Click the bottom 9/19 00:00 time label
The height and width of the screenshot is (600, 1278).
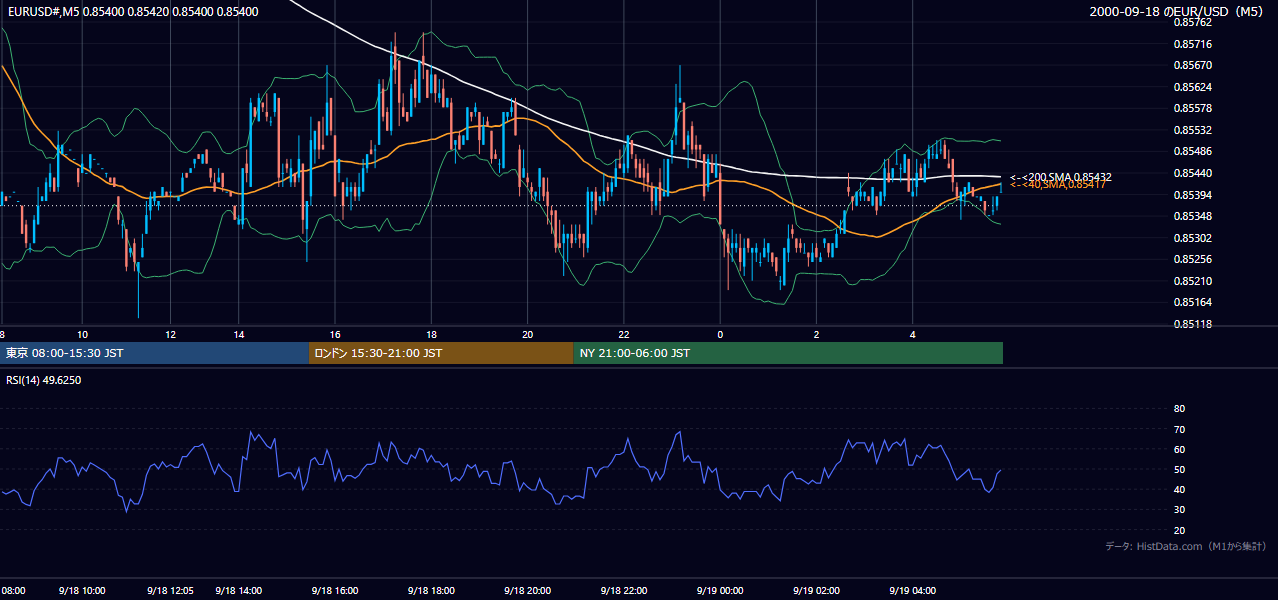point(720,591)
